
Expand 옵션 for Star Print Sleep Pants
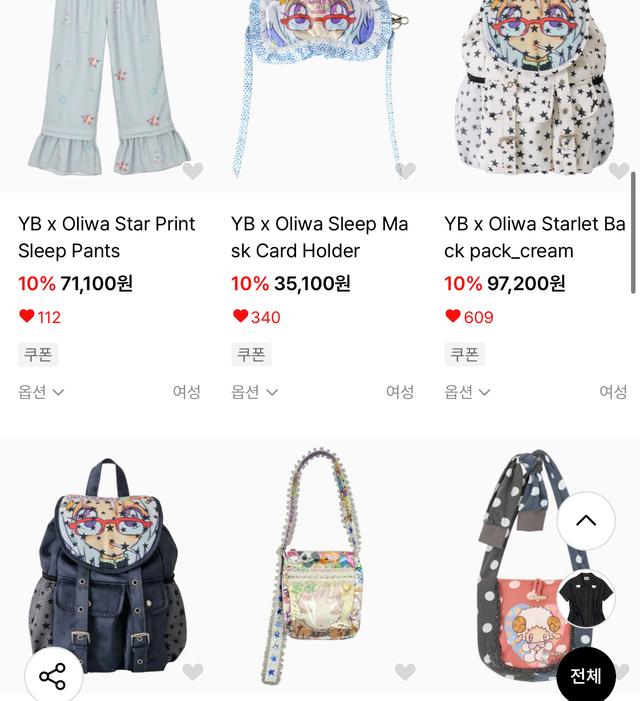click(41, 392)
